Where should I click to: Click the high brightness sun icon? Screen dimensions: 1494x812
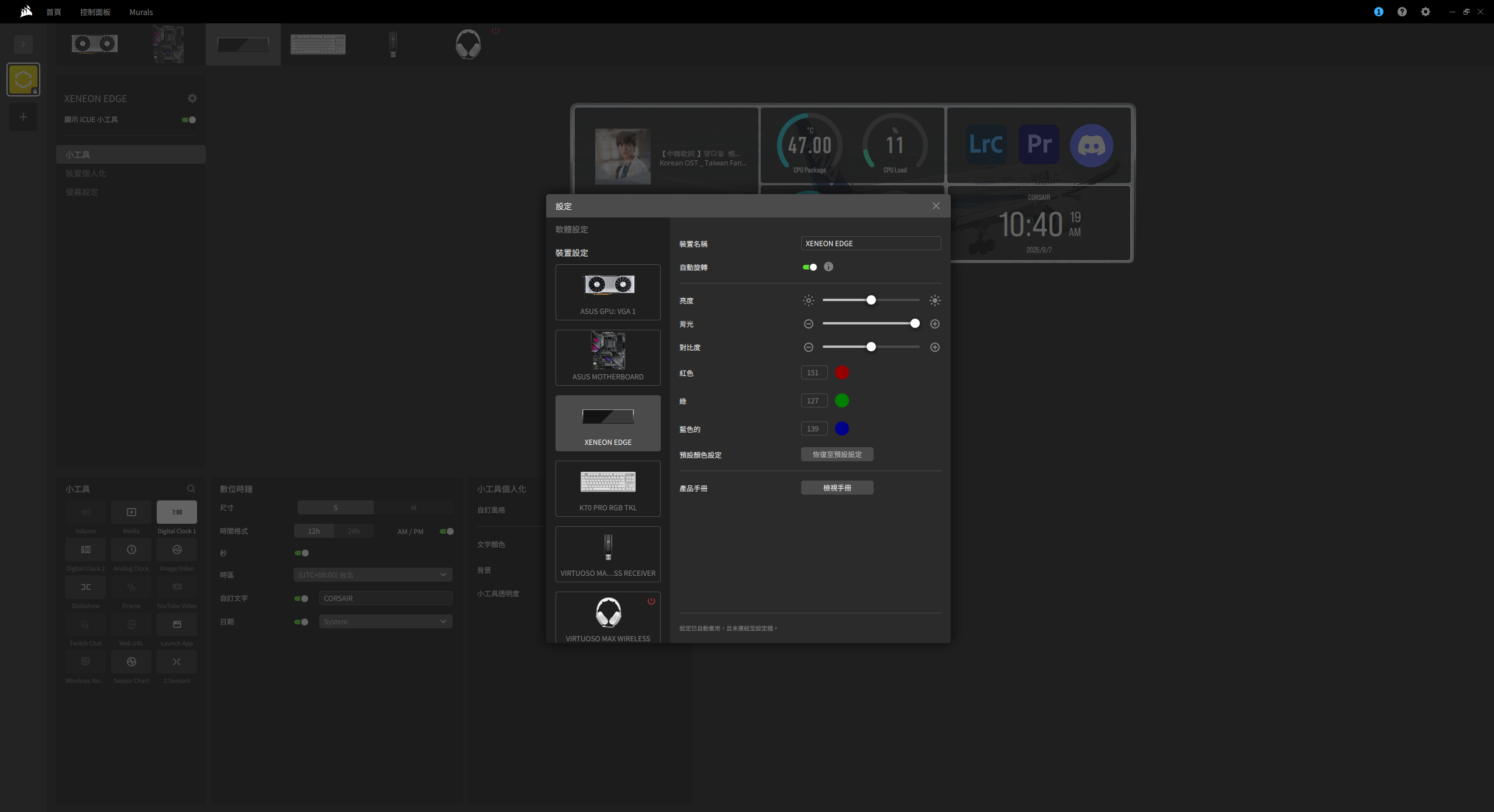coord(934,300)
